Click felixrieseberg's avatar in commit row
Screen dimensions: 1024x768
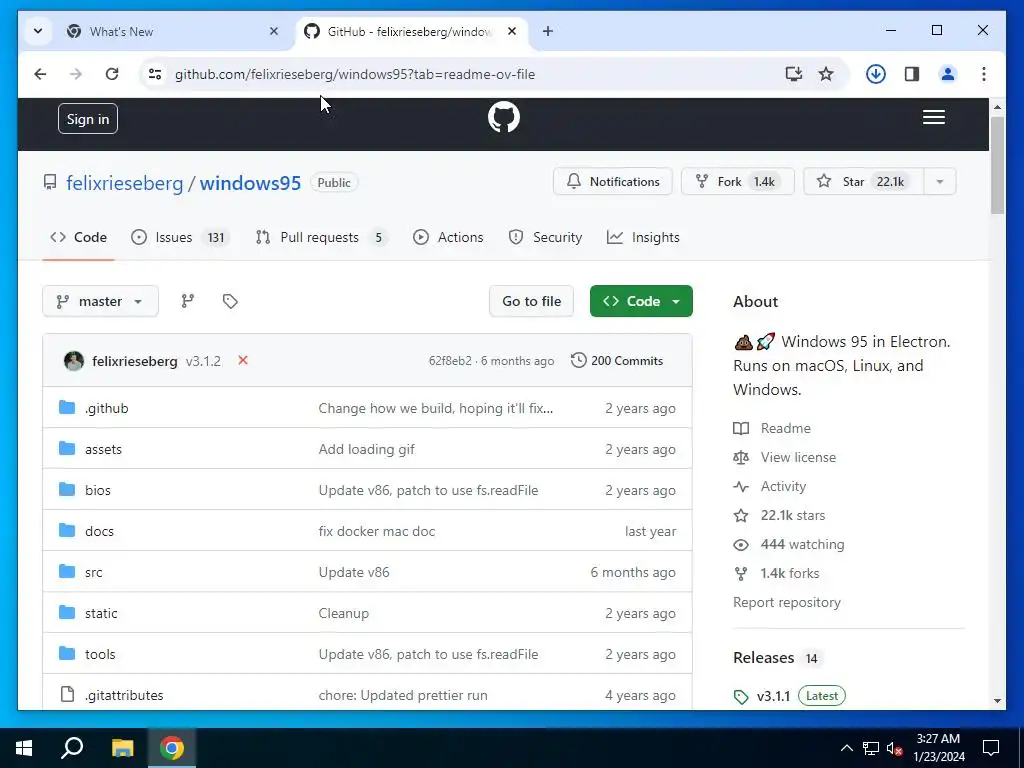tap(74, 360)
